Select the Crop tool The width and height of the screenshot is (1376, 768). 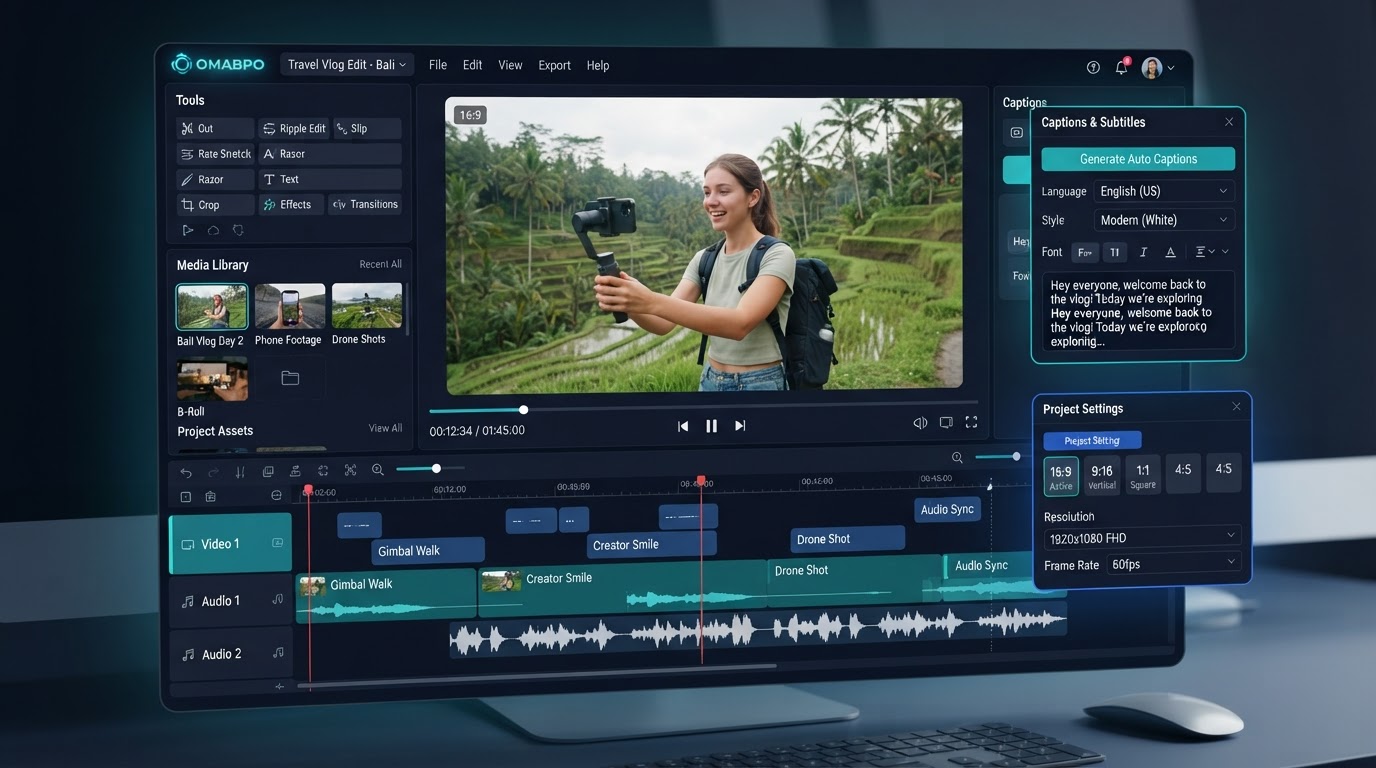pyautogui.click(x=215, y=205)
